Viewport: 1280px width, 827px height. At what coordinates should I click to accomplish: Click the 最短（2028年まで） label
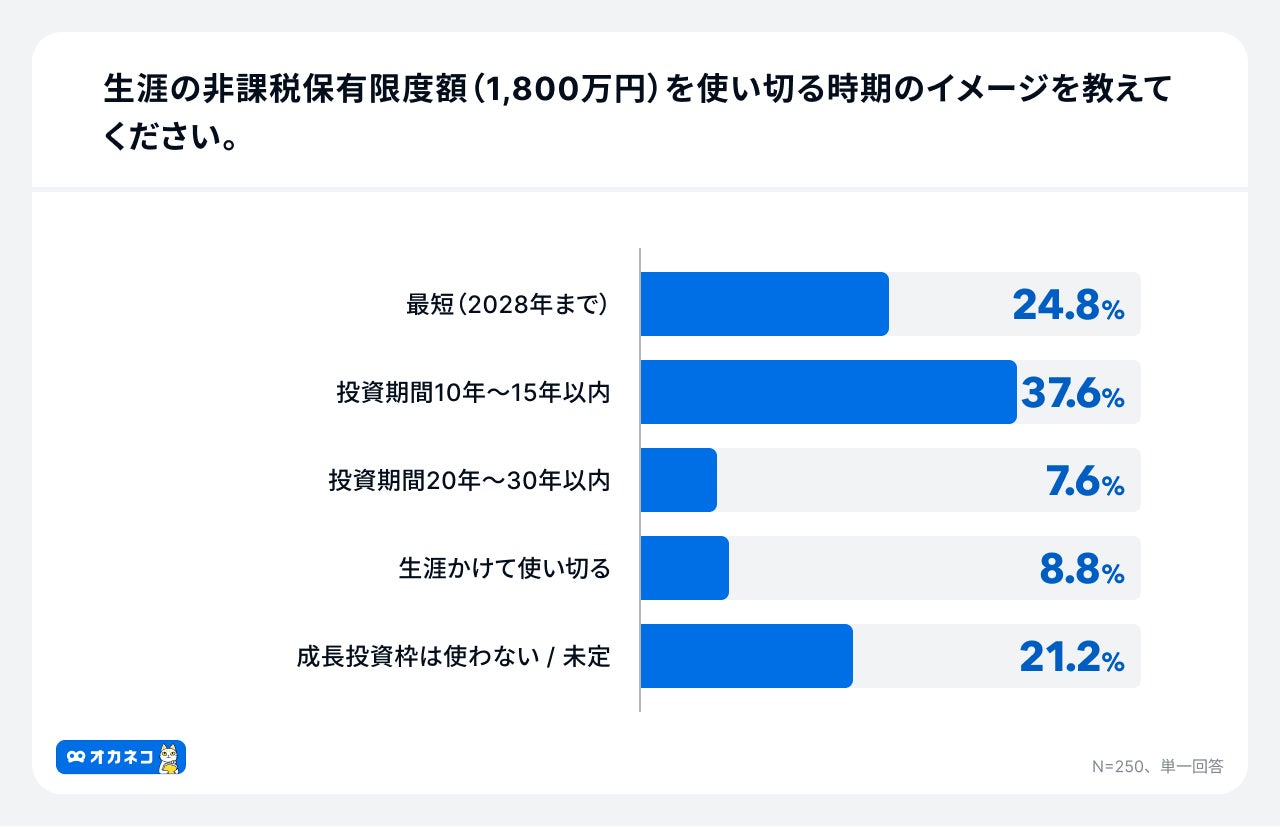[508, 305]
